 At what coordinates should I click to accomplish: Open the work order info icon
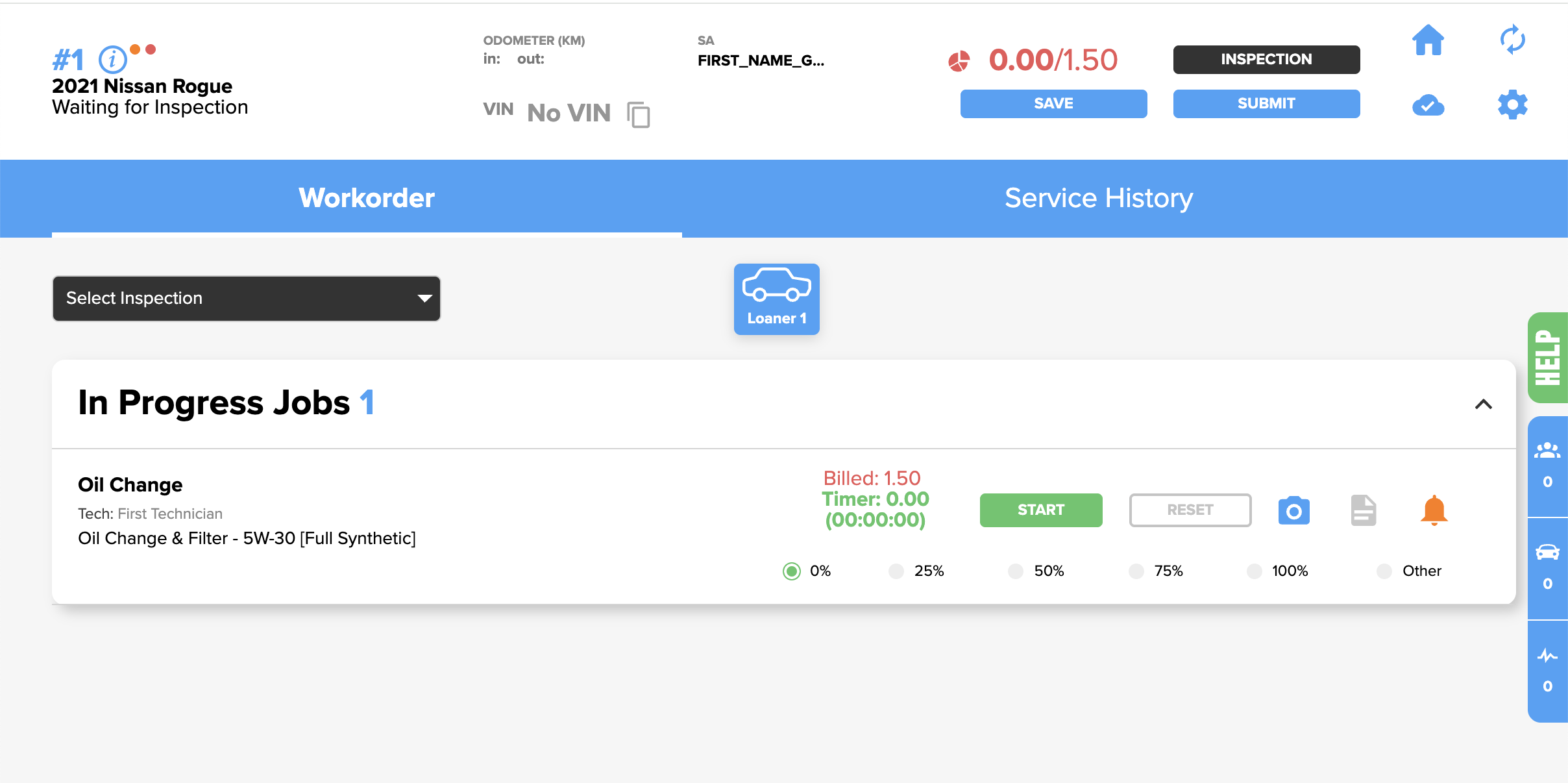point(112,60)
